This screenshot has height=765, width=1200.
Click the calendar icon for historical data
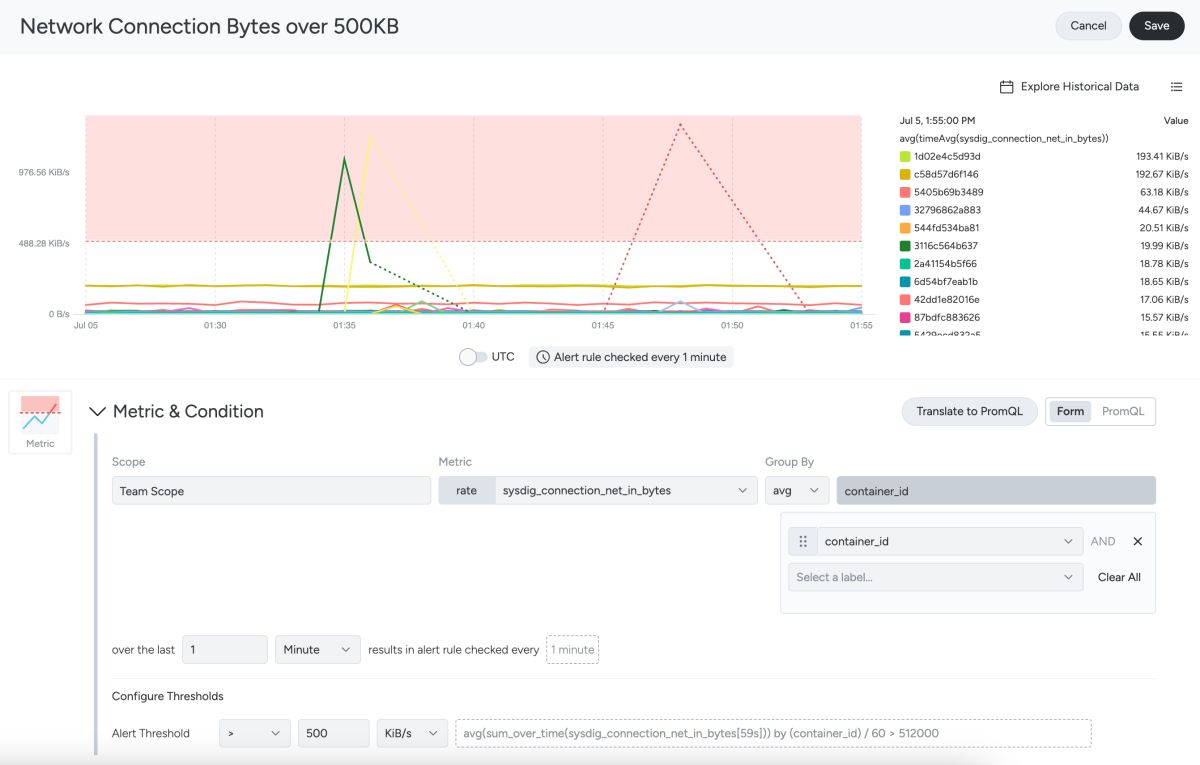tap(1007, 87)
